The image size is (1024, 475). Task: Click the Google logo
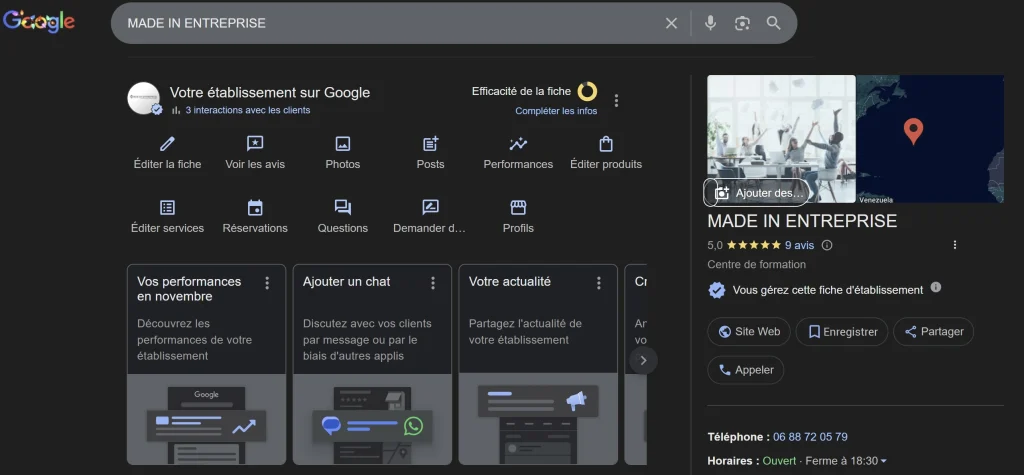(39, 22)
